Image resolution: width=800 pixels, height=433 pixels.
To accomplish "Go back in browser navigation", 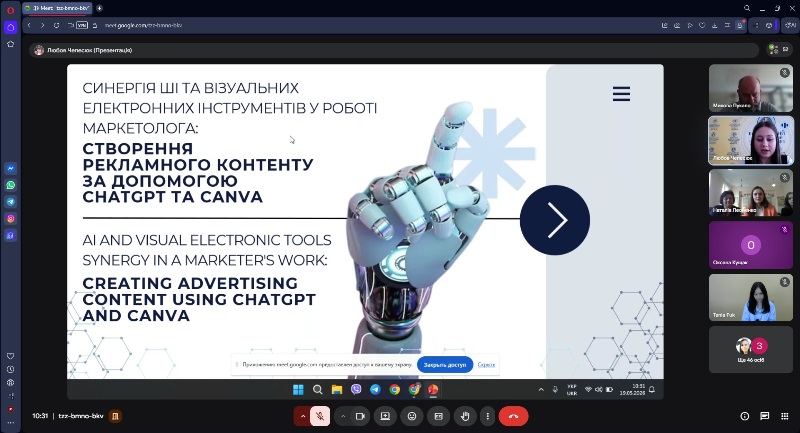I will (30, 25).
